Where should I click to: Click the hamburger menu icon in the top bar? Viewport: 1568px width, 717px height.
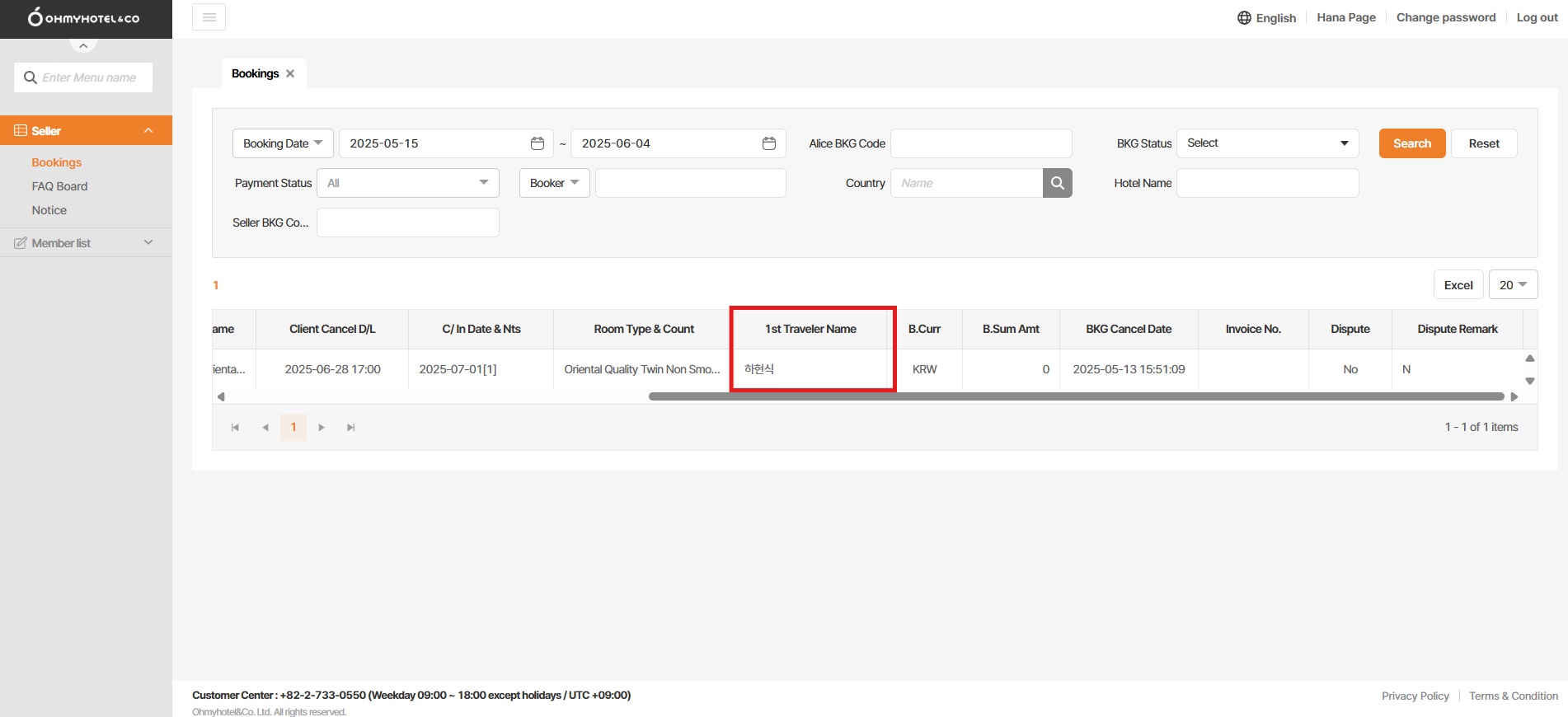[x=209, y=17]
